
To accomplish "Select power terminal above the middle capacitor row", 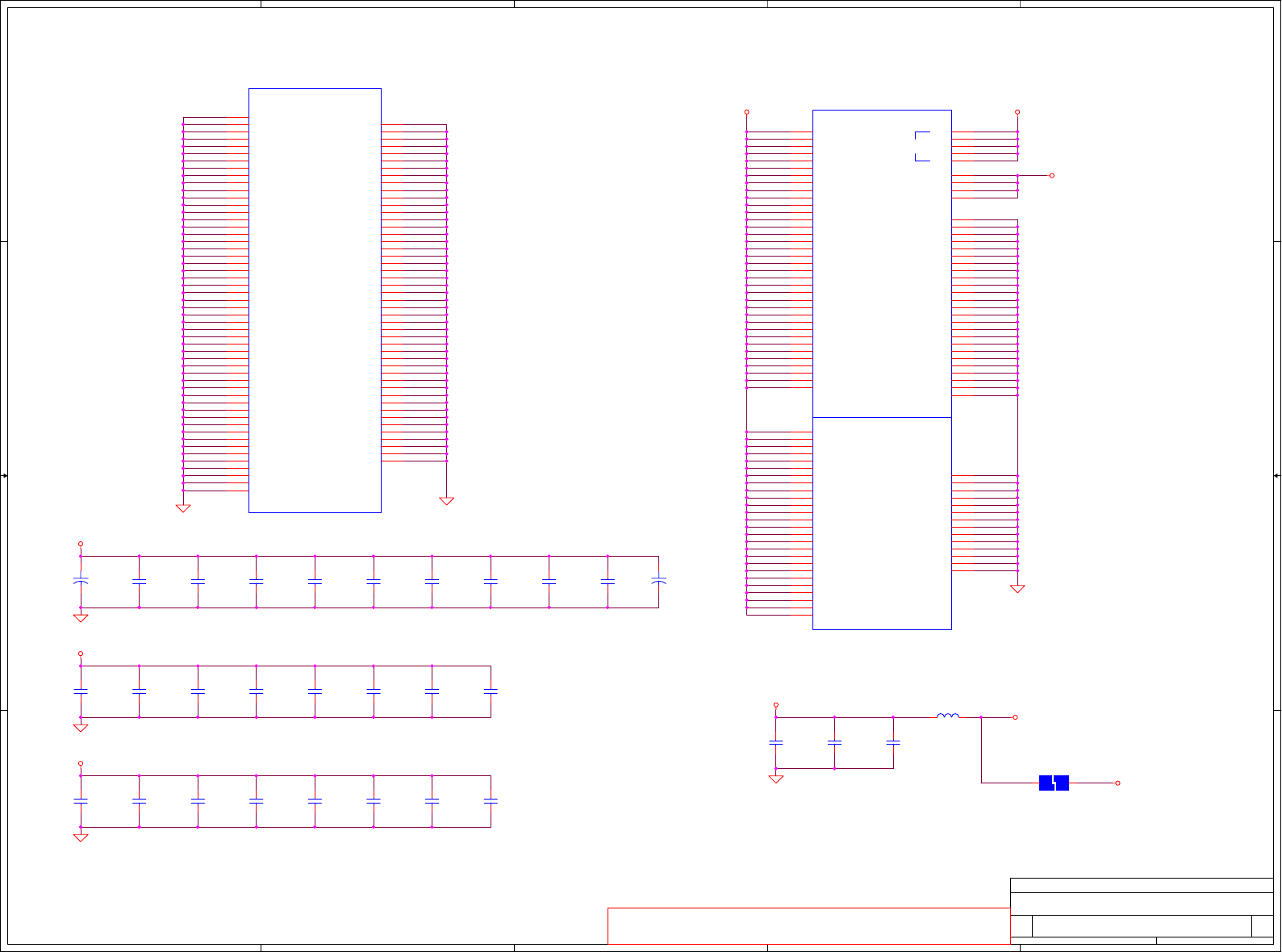I will point(81,653).
